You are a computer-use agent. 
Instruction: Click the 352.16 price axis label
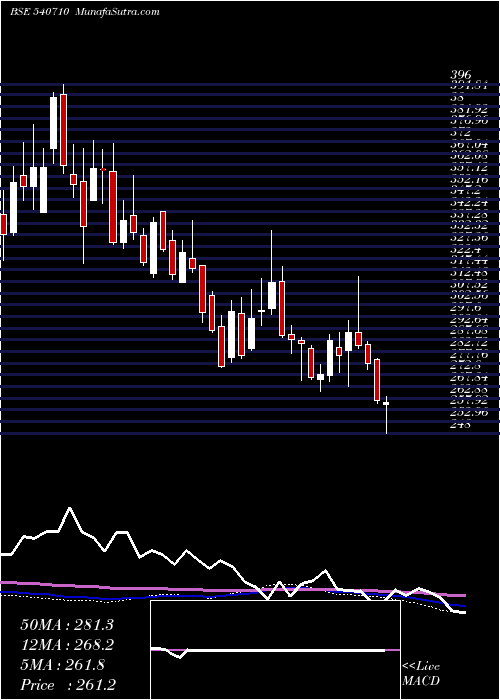(x=469, y=179)
